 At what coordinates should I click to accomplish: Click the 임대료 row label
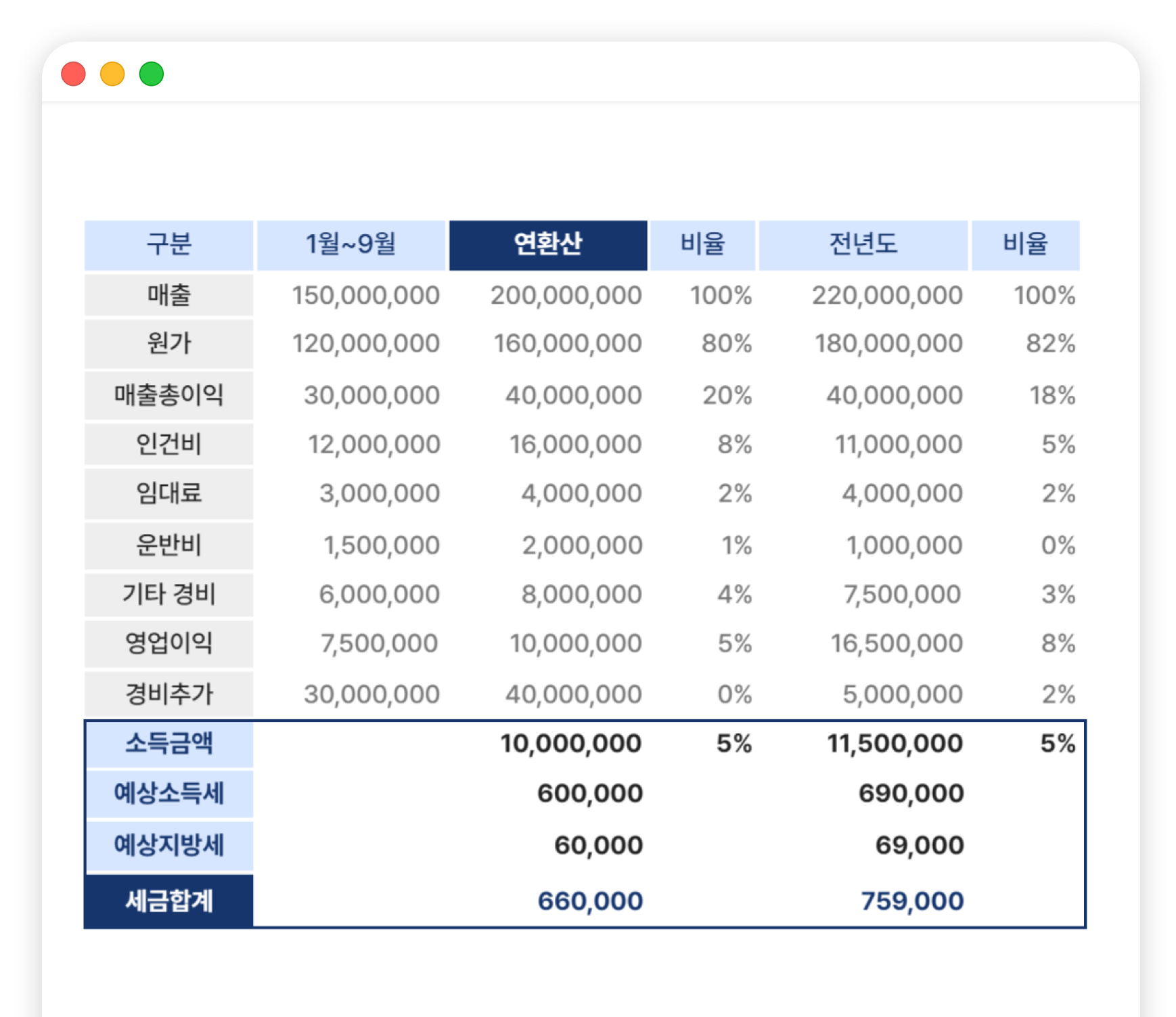tap(169, 493)
